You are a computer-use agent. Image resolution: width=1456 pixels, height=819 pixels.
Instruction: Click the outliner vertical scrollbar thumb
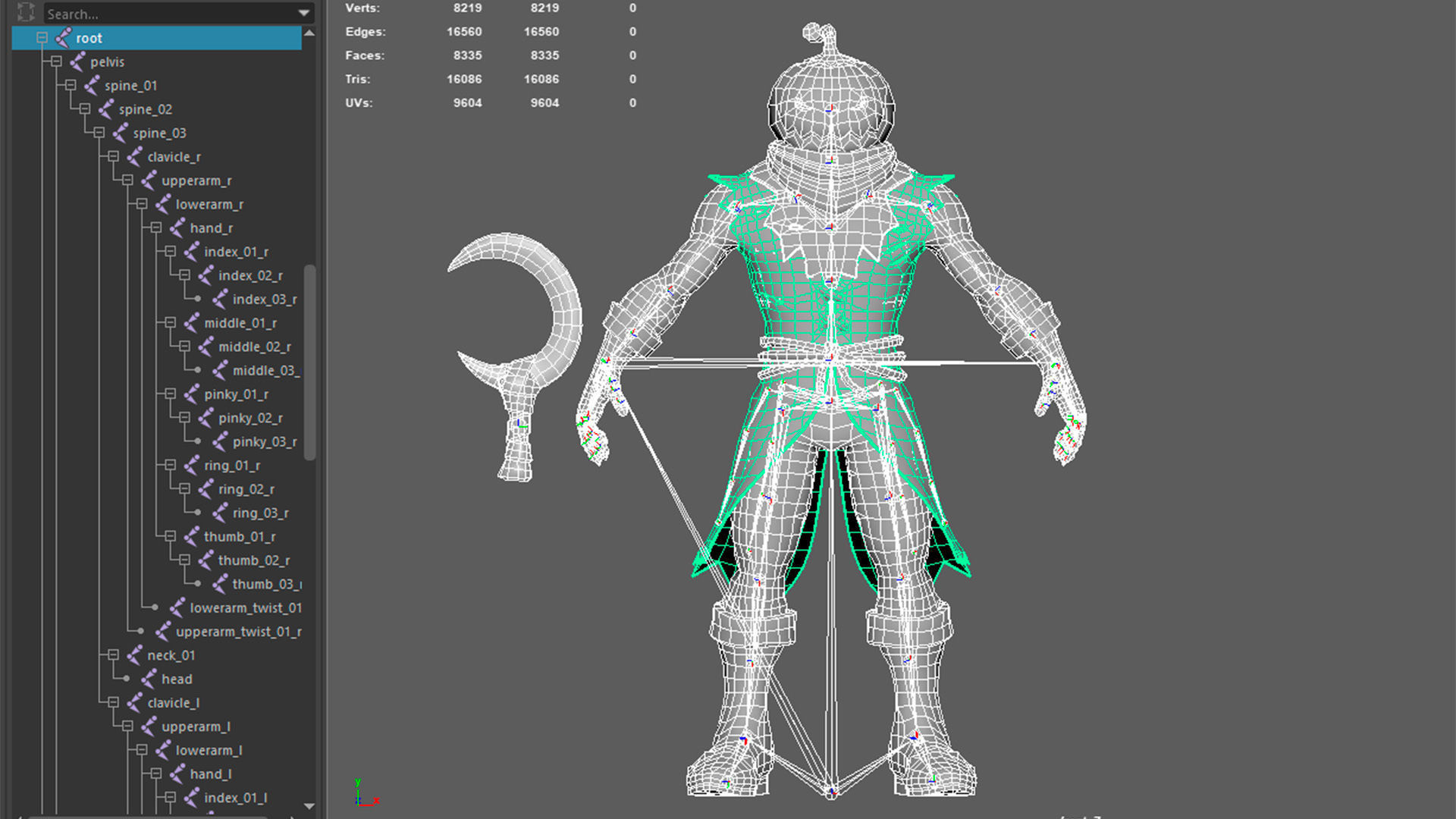309,362
